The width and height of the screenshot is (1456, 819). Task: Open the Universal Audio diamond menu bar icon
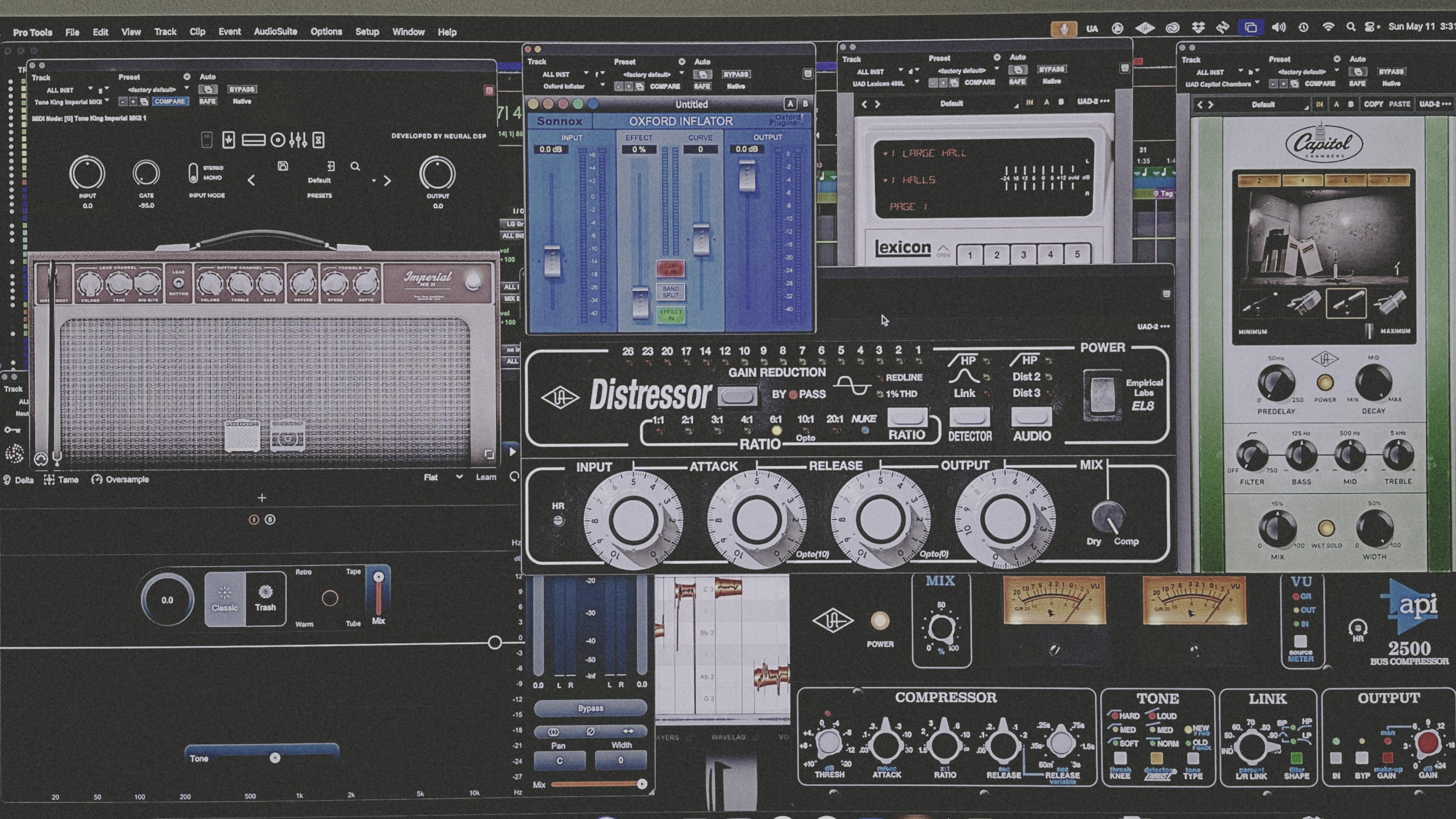click(1145, 27)
